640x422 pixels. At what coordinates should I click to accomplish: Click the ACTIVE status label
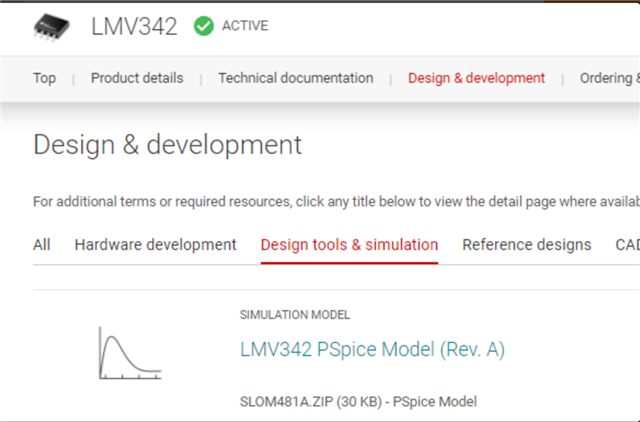tap(245, 26)
